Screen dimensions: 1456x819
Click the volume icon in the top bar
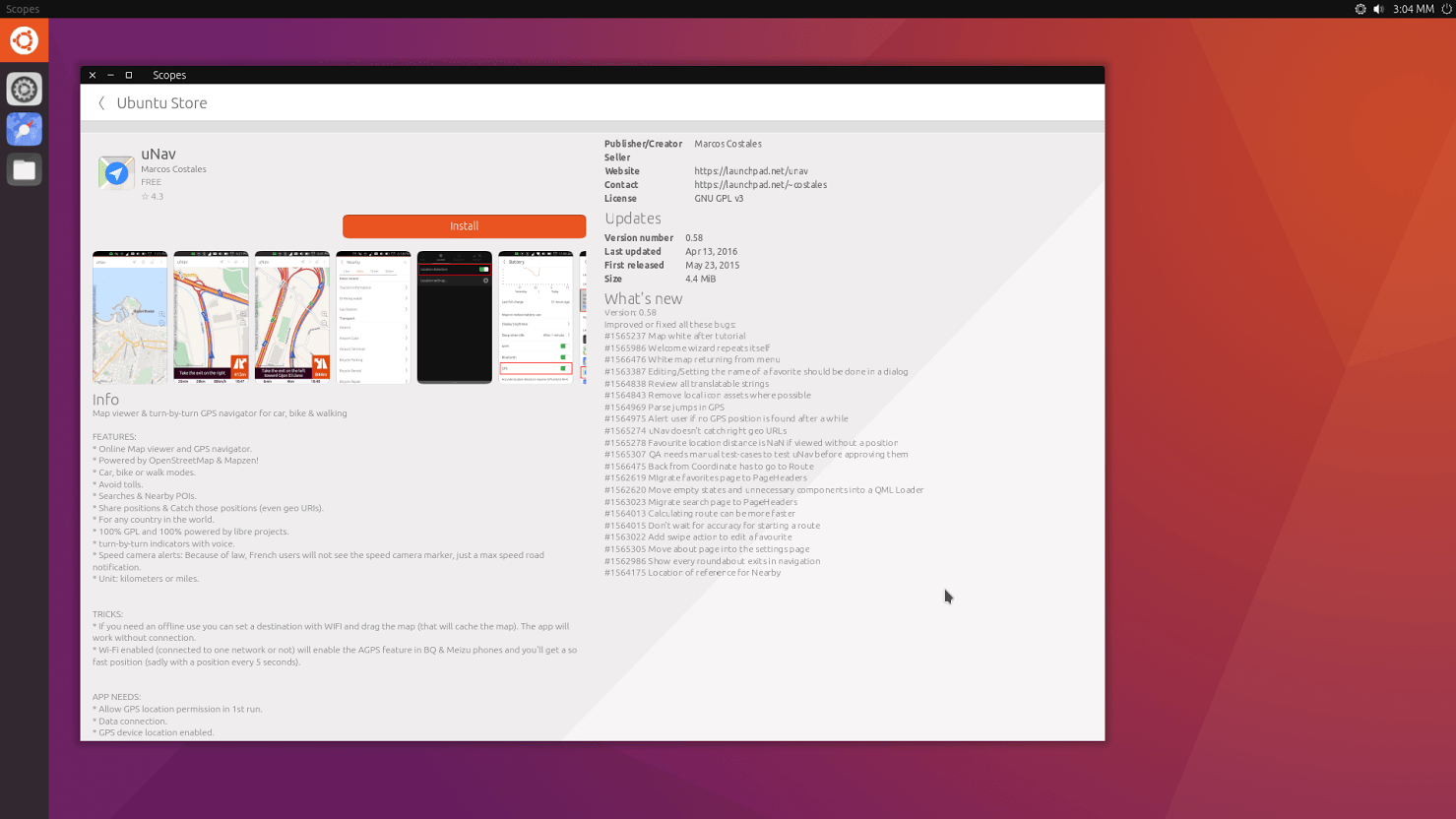click(1377, 9)
